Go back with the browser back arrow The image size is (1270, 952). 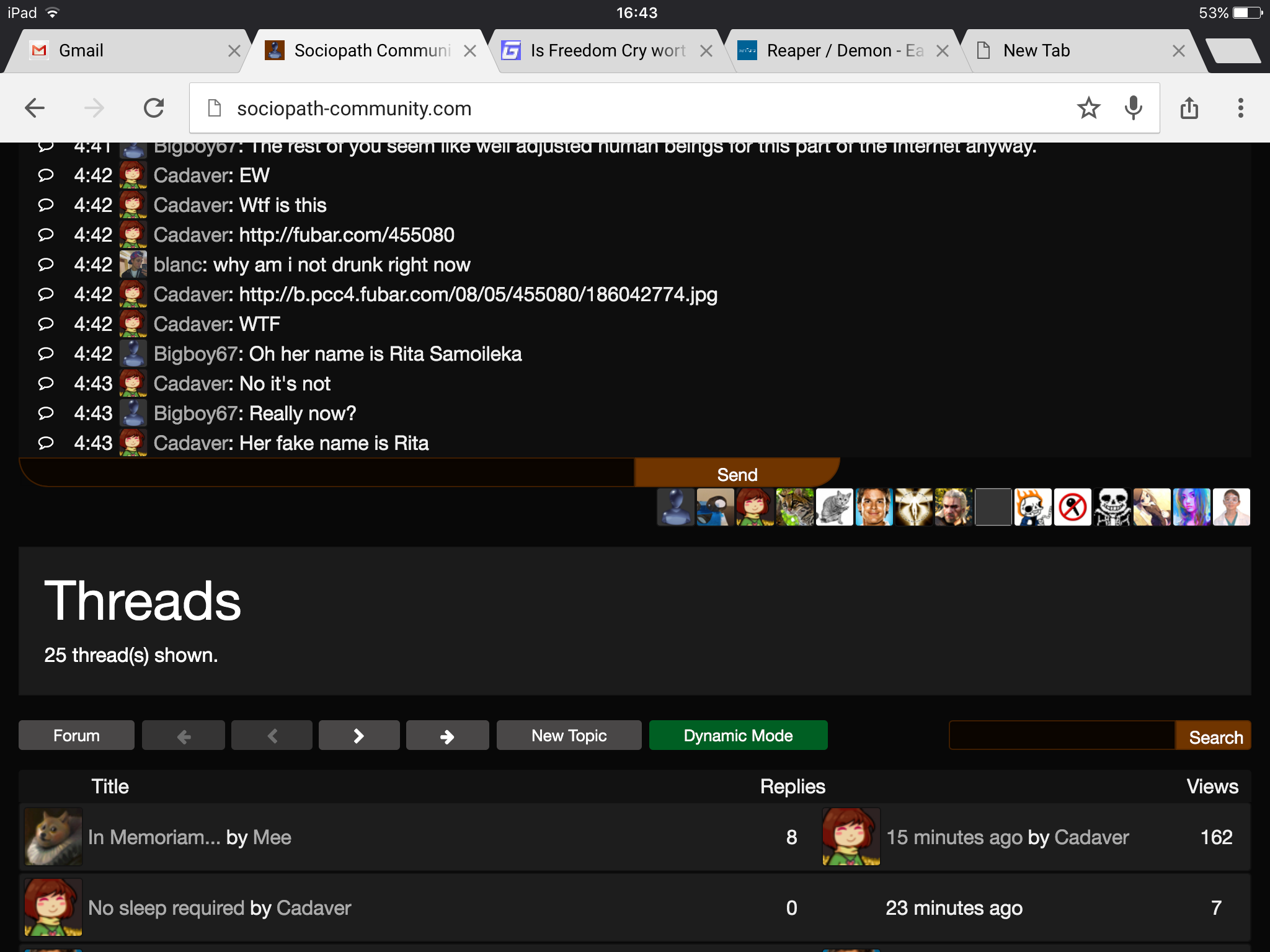tap(35, 108)
